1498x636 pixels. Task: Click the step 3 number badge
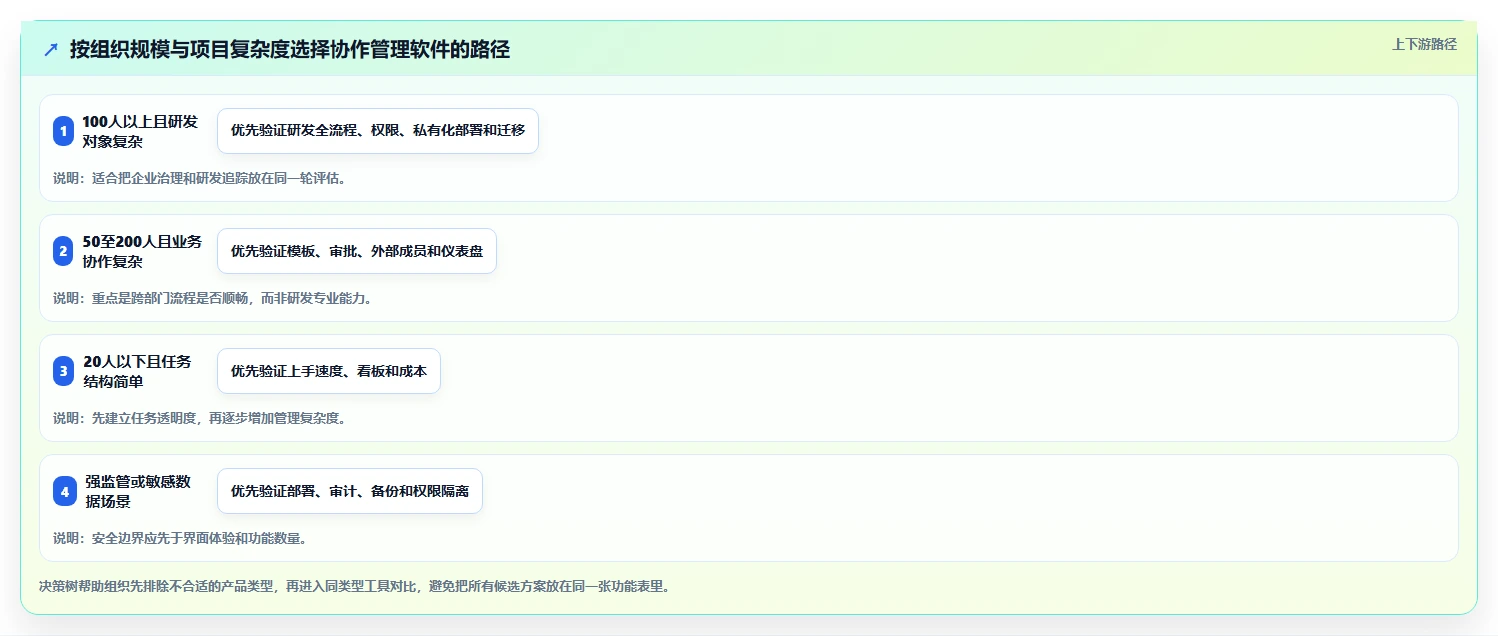64,371
